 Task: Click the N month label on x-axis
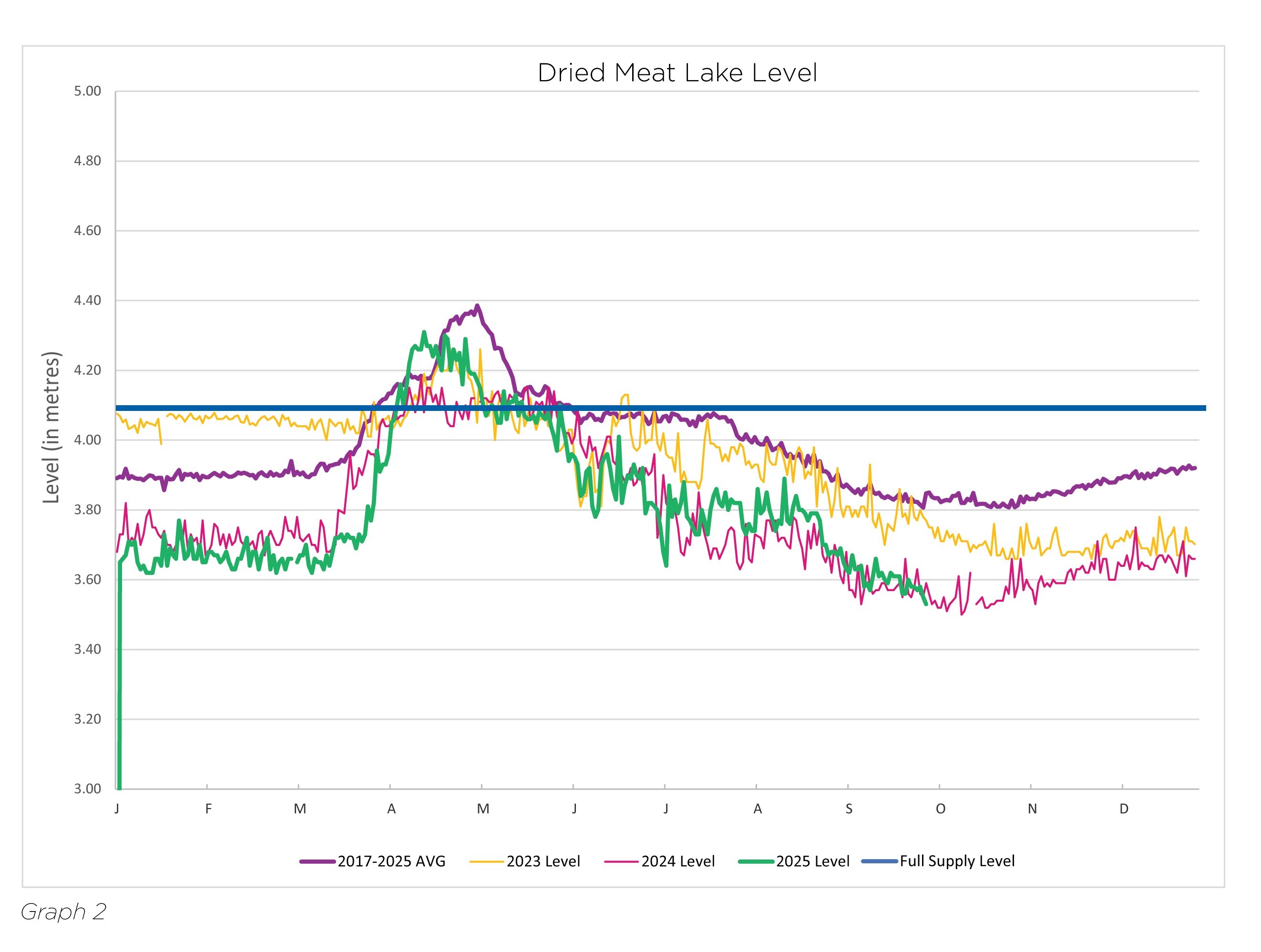[x=1032, y=809]
